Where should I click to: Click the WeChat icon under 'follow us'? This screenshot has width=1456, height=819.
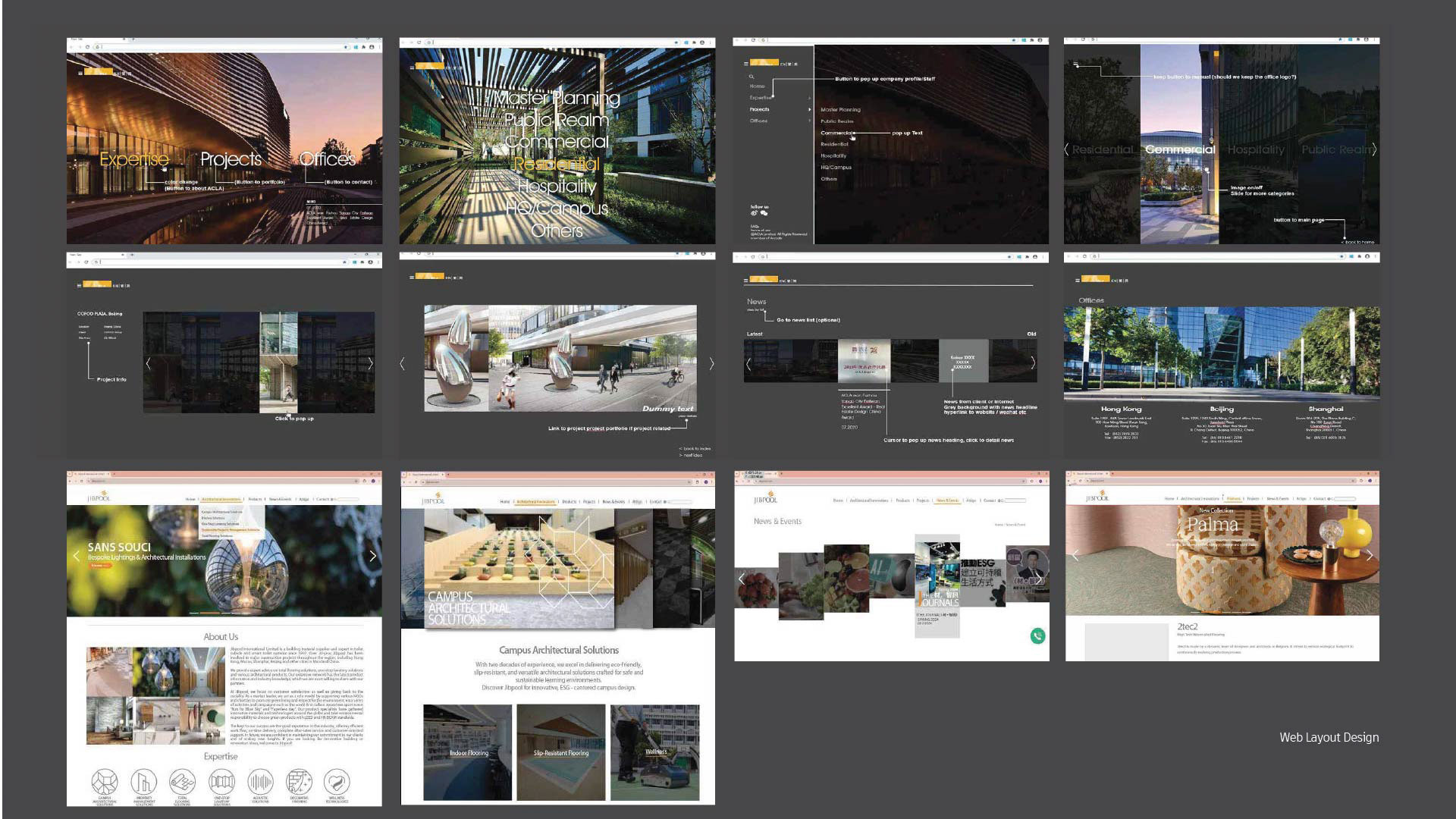pos(764,213)
